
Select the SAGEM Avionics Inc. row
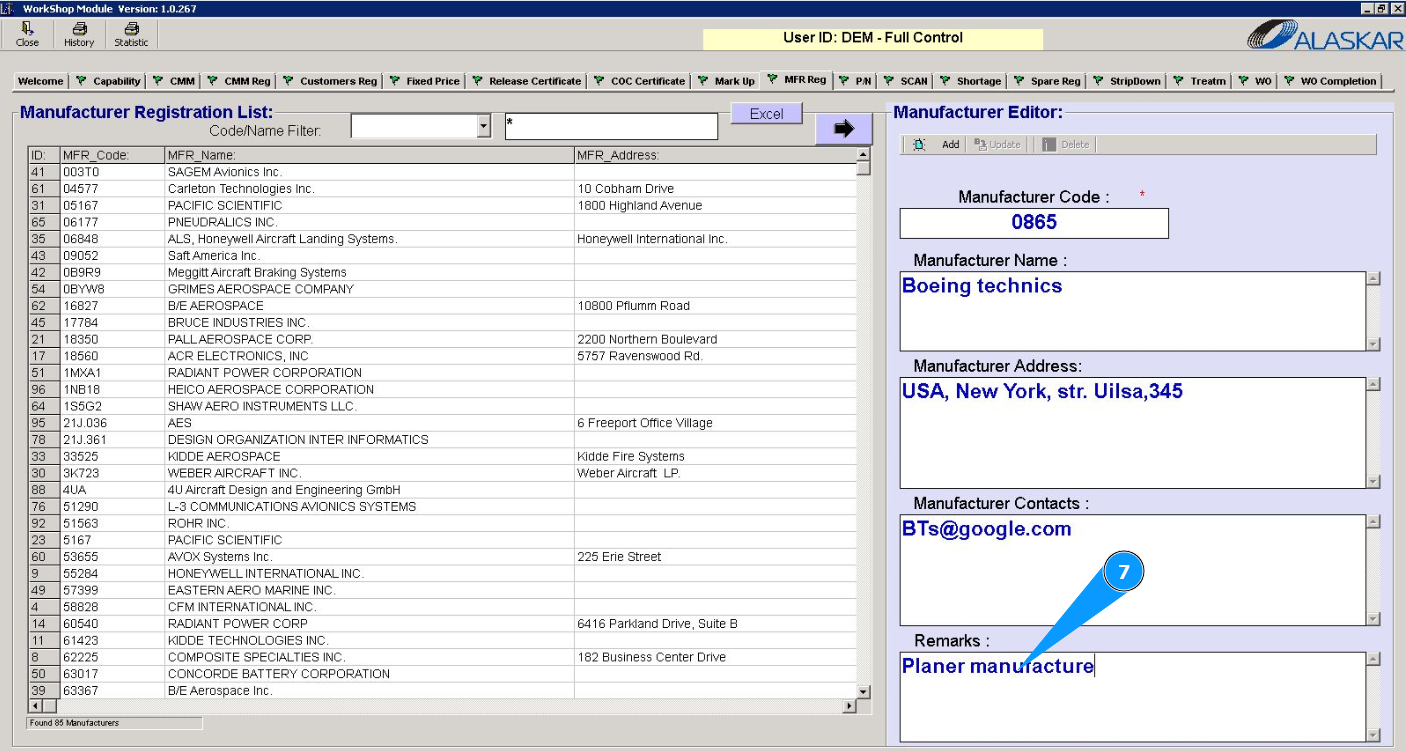point(442,172)
